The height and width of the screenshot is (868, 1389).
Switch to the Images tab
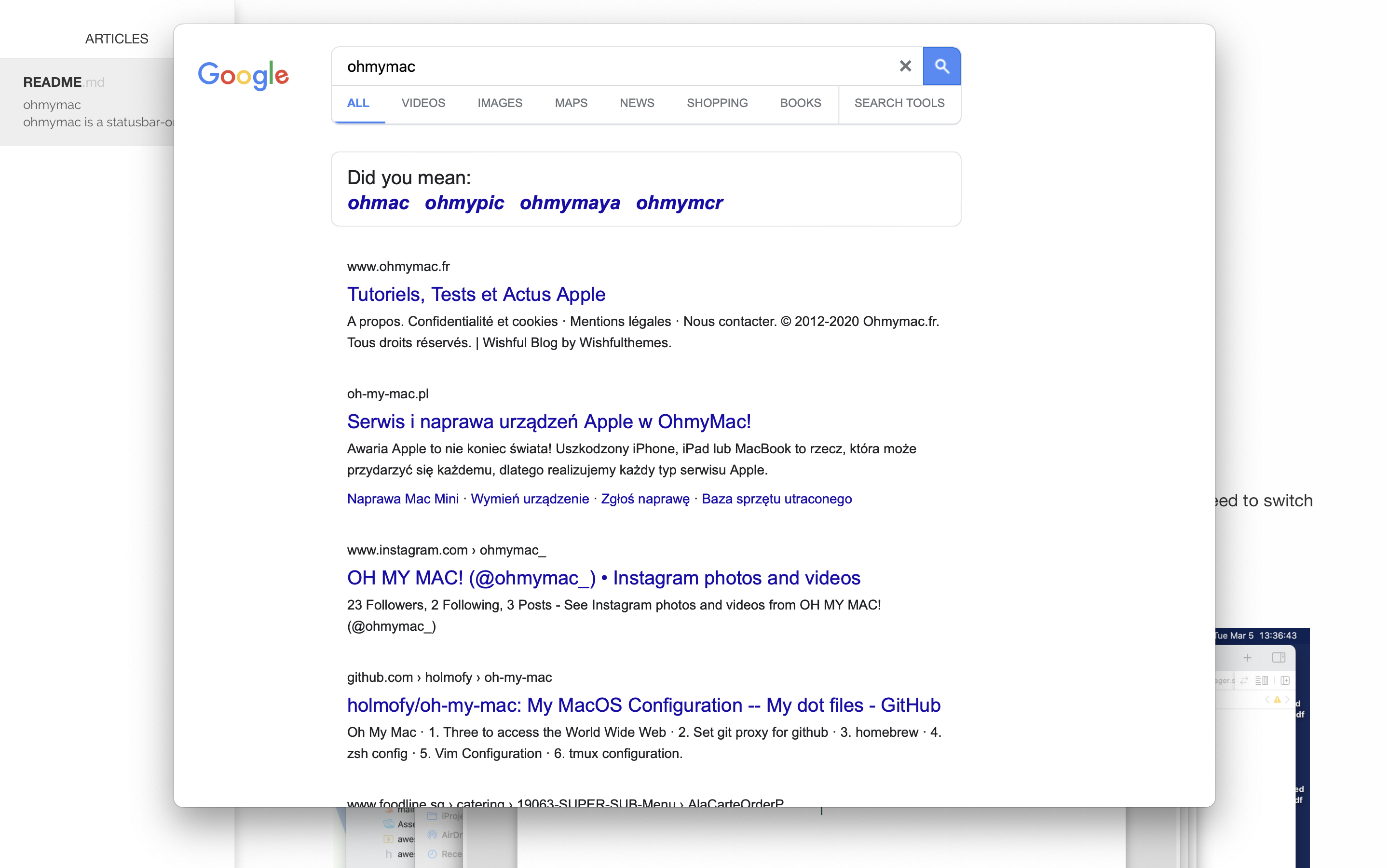[x=499, y=103]
